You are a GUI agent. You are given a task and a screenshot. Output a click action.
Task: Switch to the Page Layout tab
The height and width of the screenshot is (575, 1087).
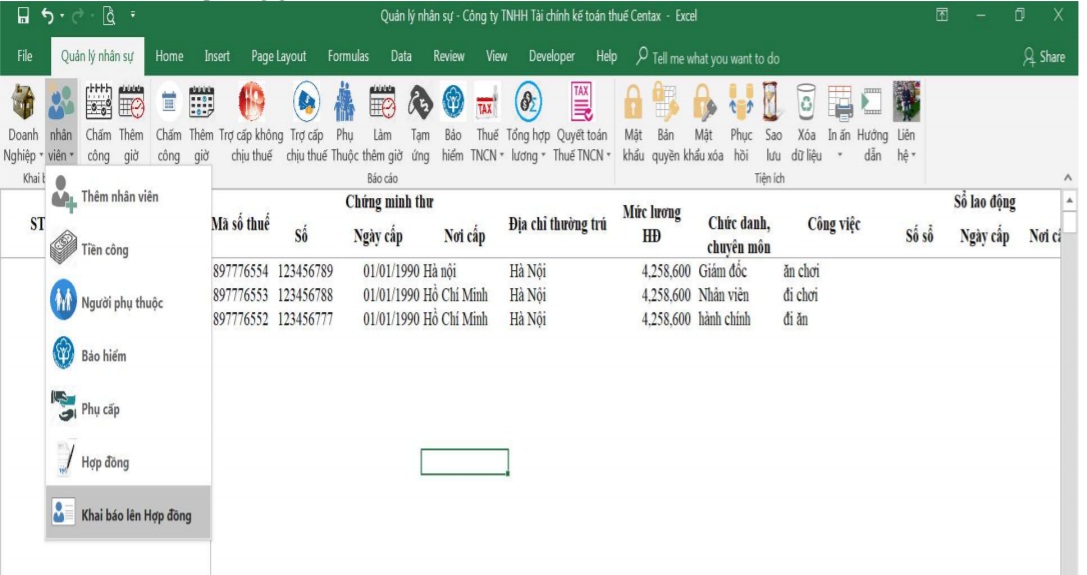pos(278,57)
